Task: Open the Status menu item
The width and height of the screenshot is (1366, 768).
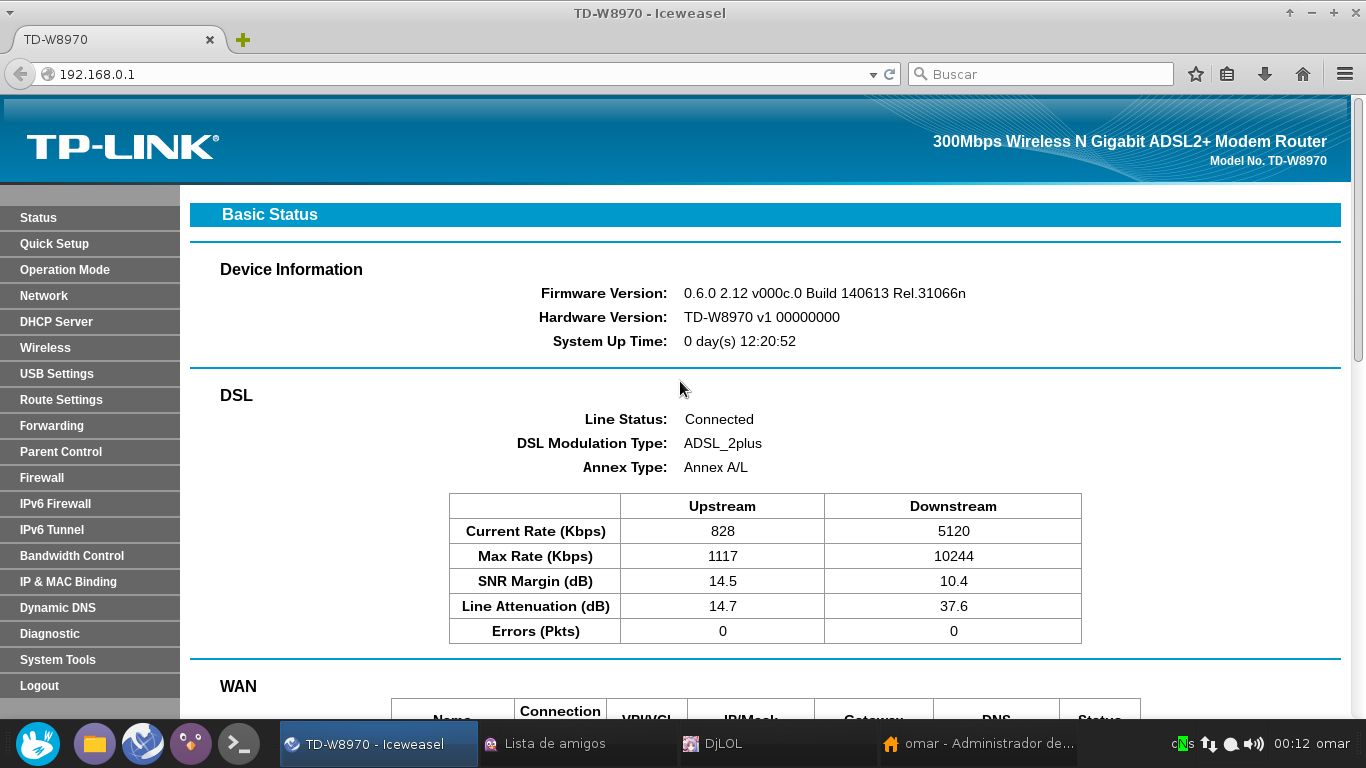Action: tap(90, 218)
